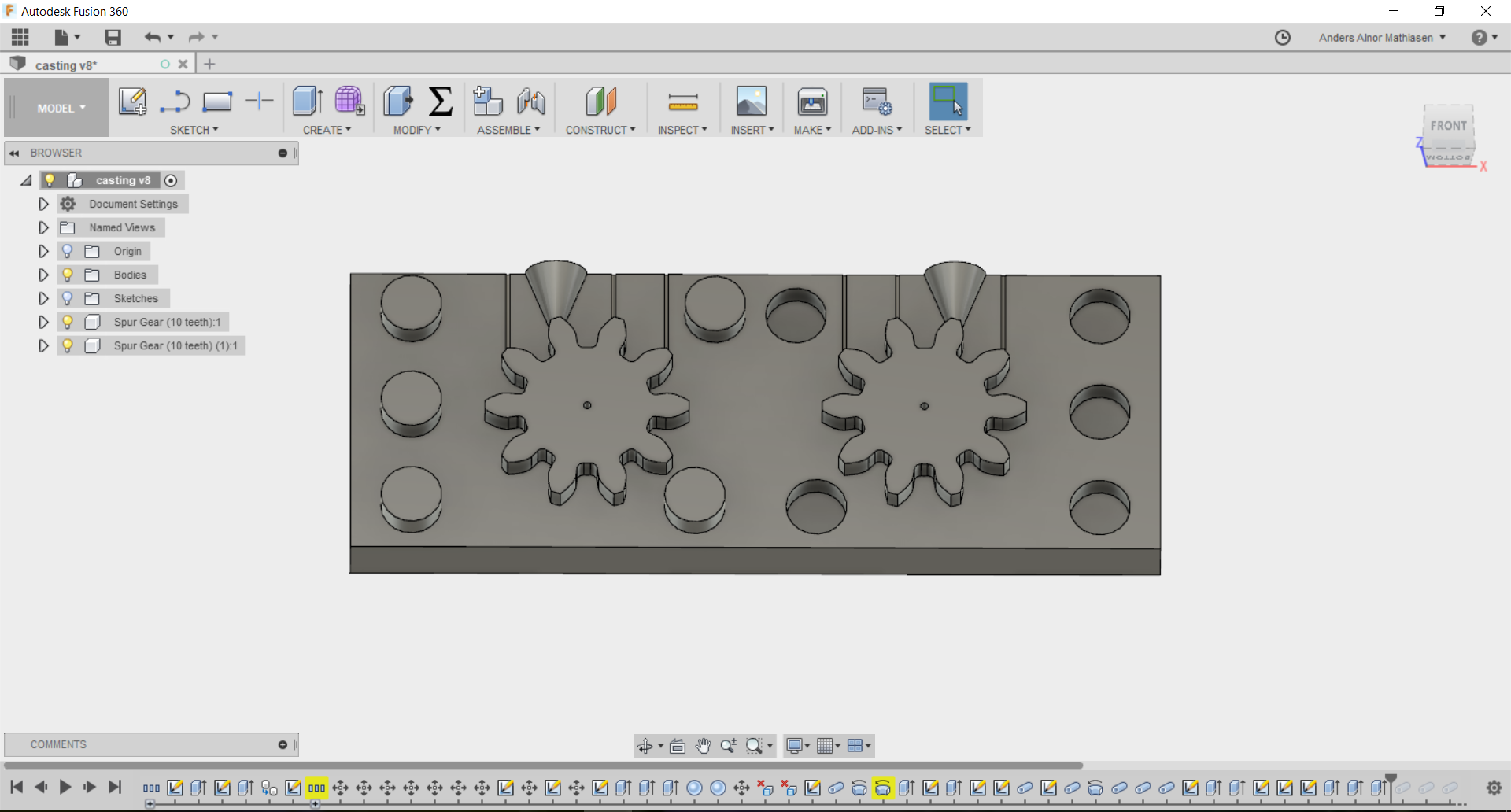The height and width of the screenshot is (812, 1511).
Task: Toggle visibility of Spur Gear (10 teeth) (1):1
Action: pyautogui.click(x=67, y=345)
